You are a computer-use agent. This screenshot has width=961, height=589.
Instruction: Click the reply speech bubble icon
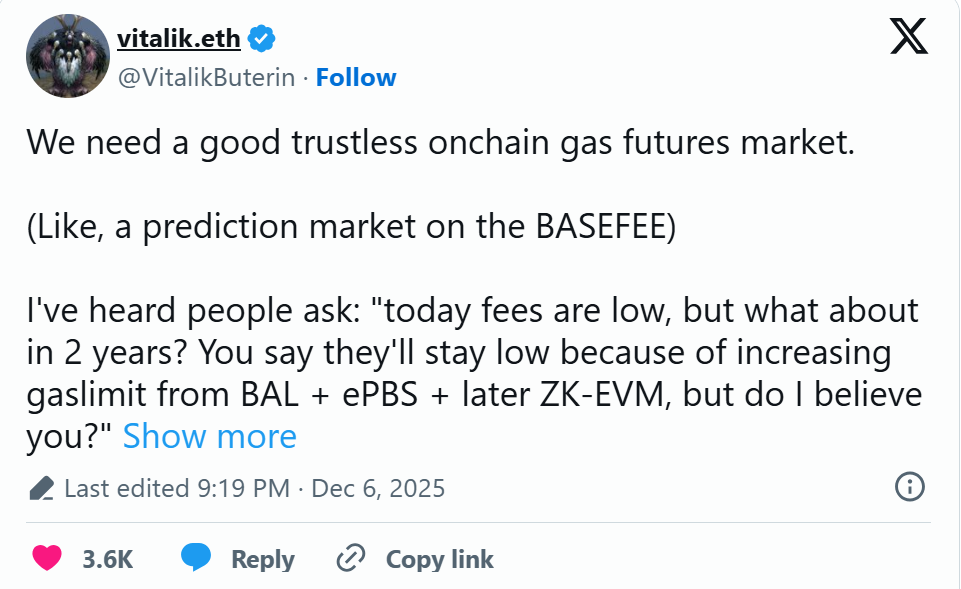pyautogui.click(x=196, y=558)
